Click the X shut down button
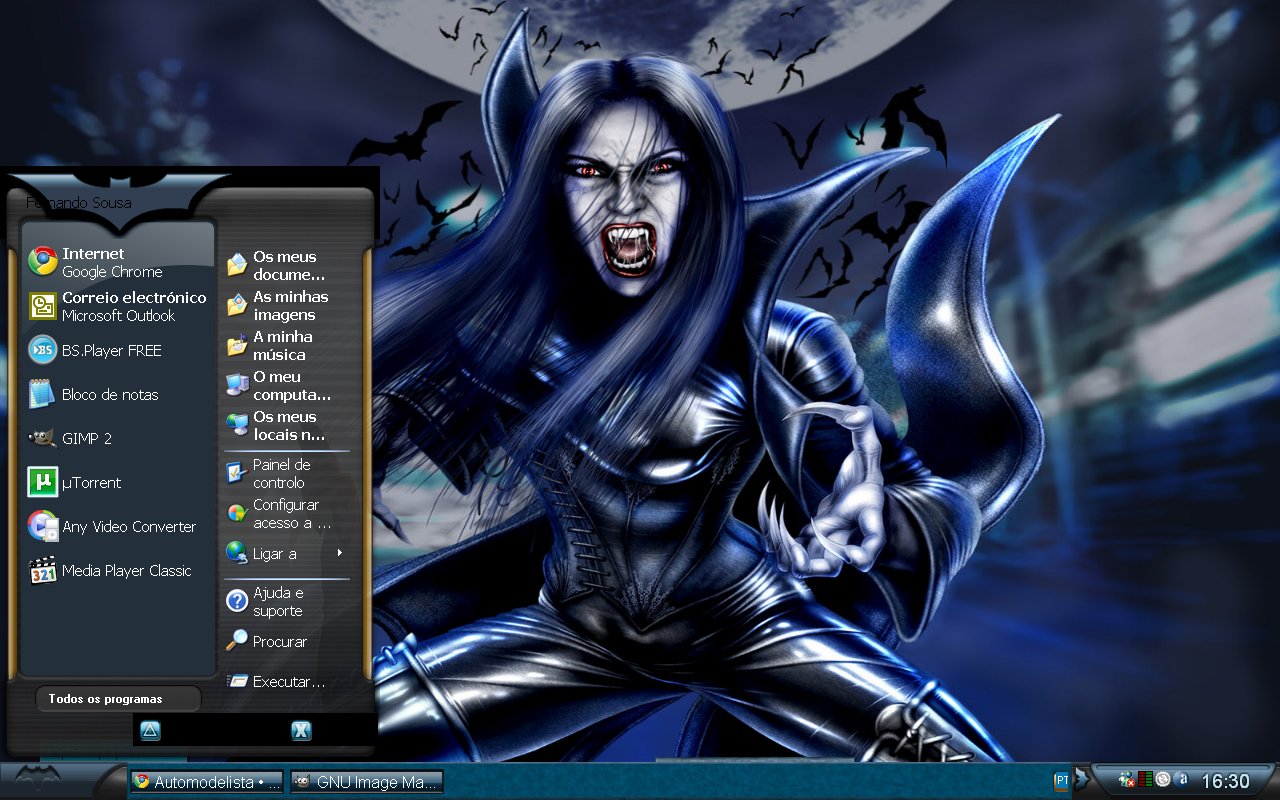Viewport: 1280px width, 800px height. [301, 731]
